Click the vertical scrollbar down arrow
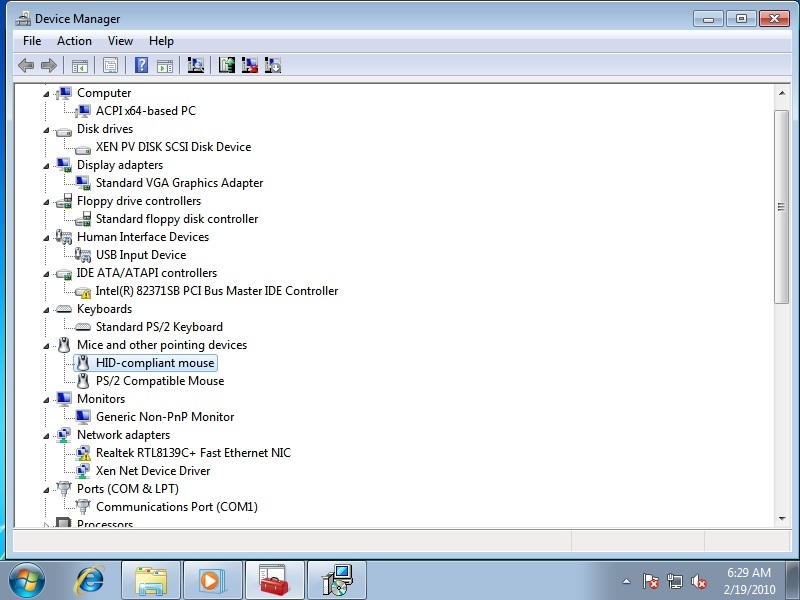This screenshot has height=600, width=800. (782, 517)
